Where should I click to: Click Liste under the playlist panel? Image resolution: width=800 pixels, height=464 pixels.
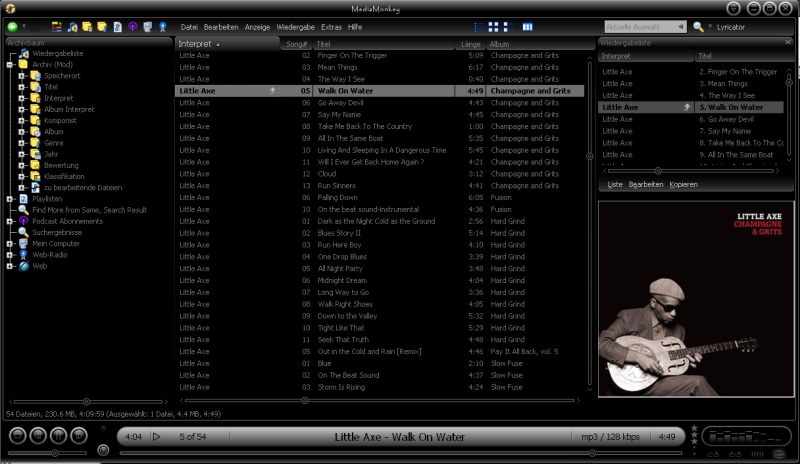coord(615,184)
